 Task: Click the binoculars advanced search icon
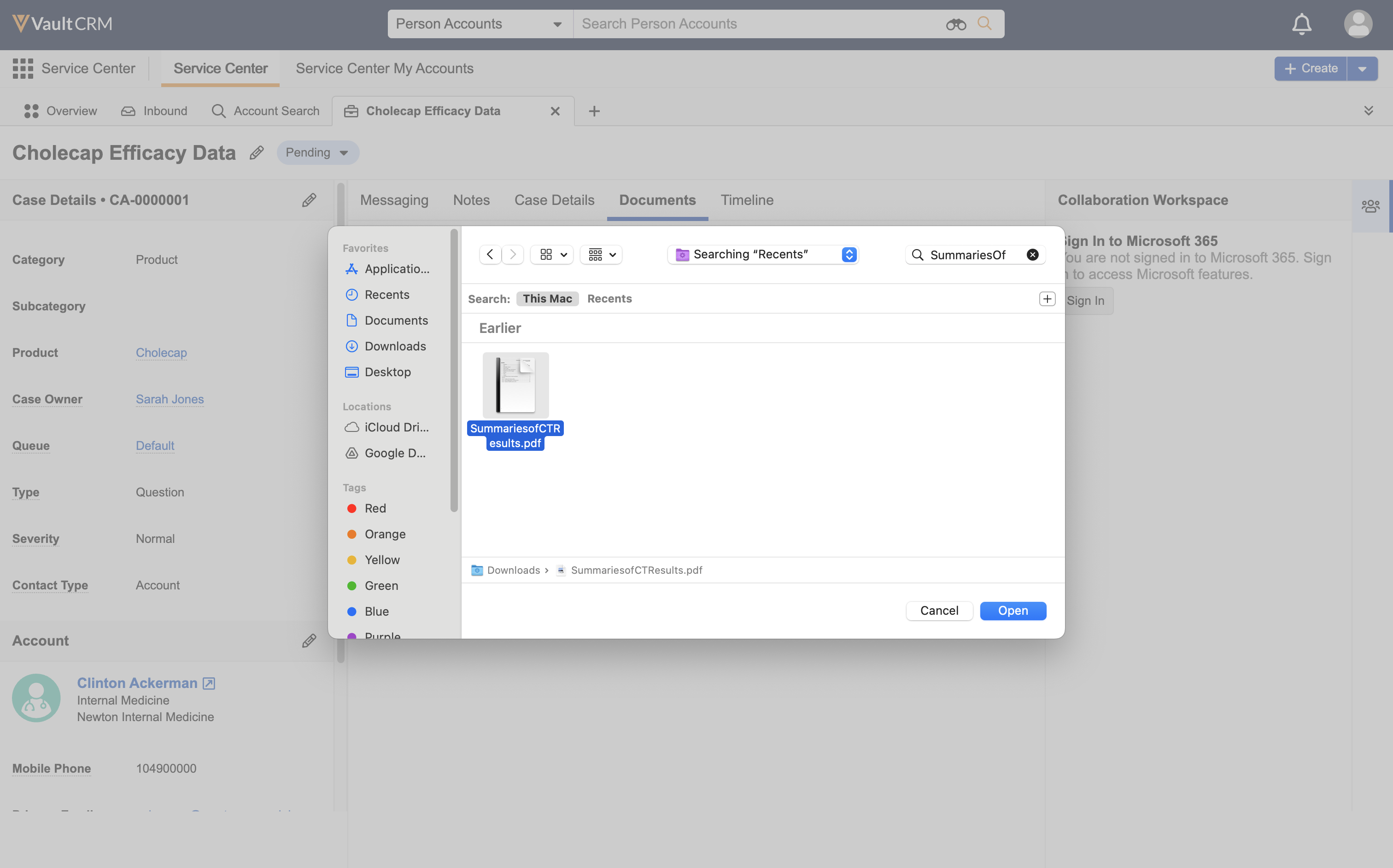[955, 24]
